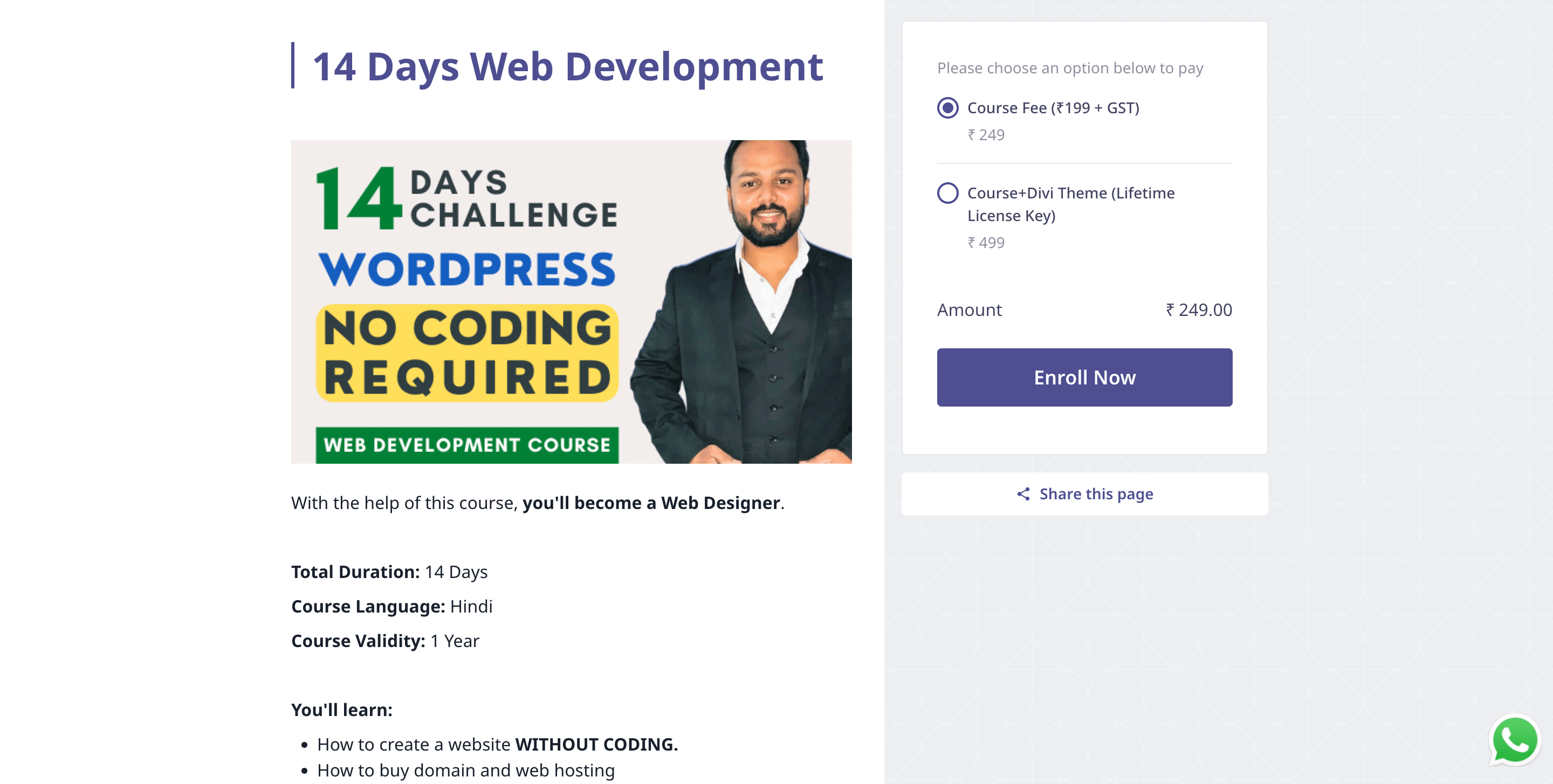Click the ₹ 249 price under Course Fee
This screenshot has height=784, width=1553.
(986, 135)
